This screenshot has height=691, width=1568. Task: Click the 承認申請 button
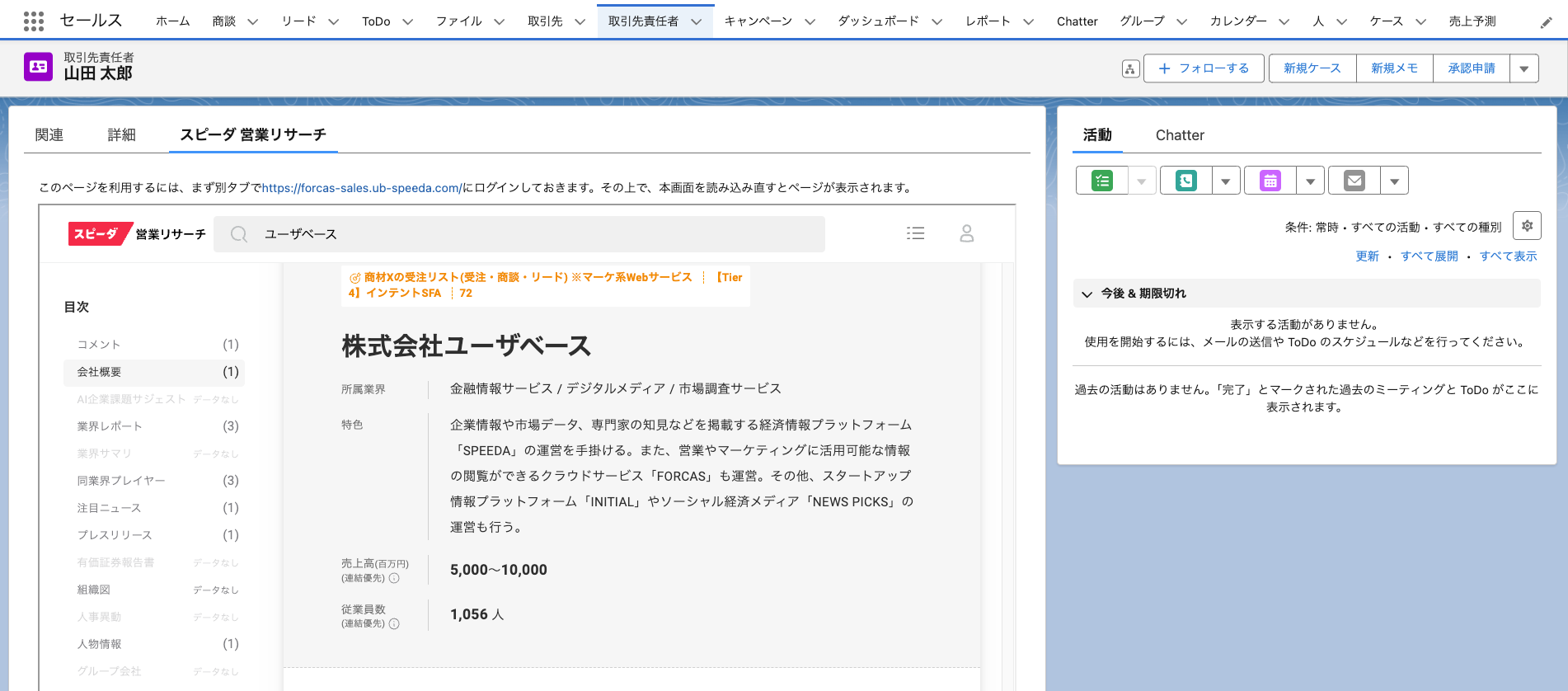pyautogui.click(x=1472, y=68)
